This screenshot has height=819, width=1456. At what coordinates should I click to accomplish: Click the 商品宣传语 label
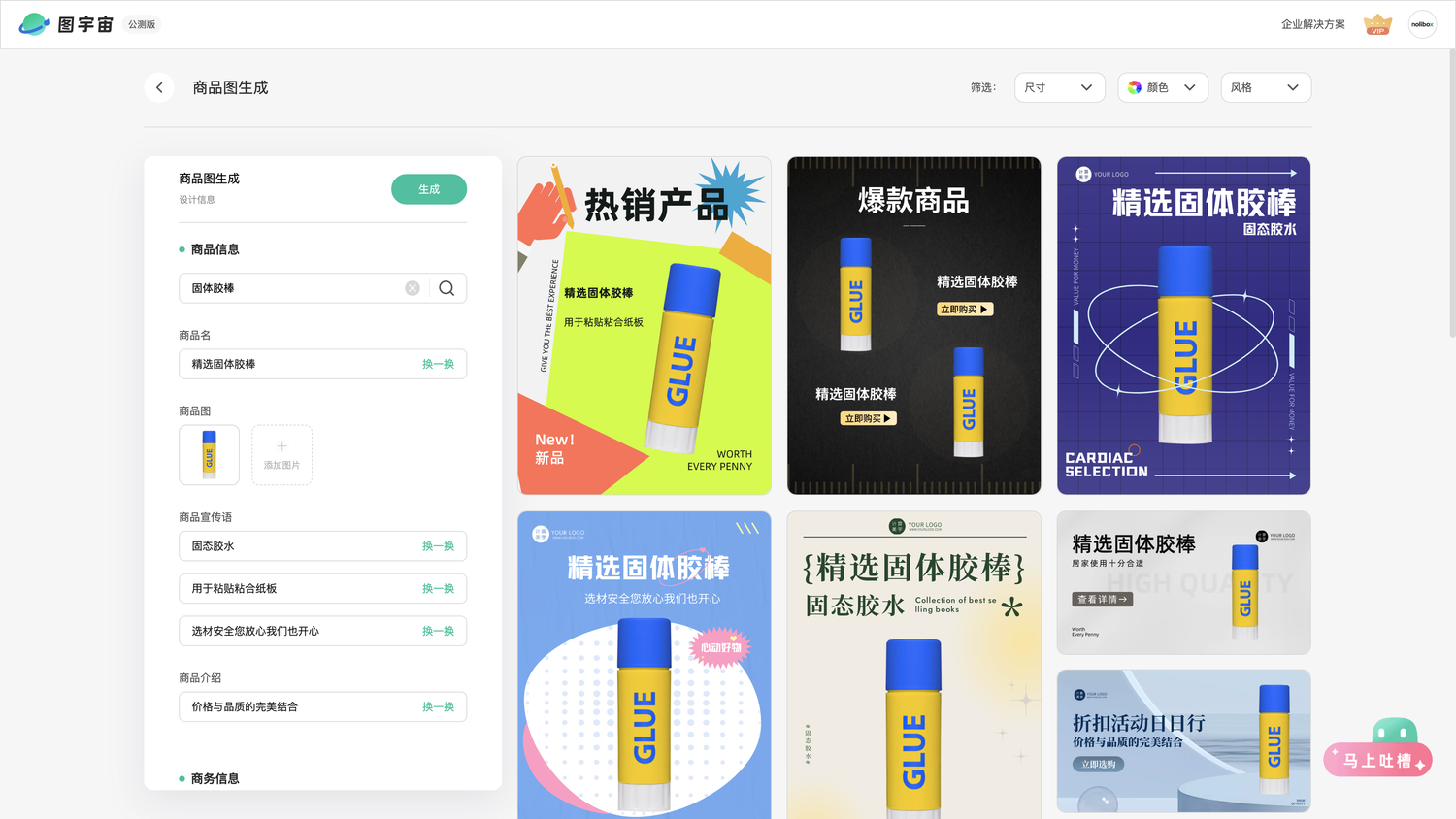pos(205,517)
